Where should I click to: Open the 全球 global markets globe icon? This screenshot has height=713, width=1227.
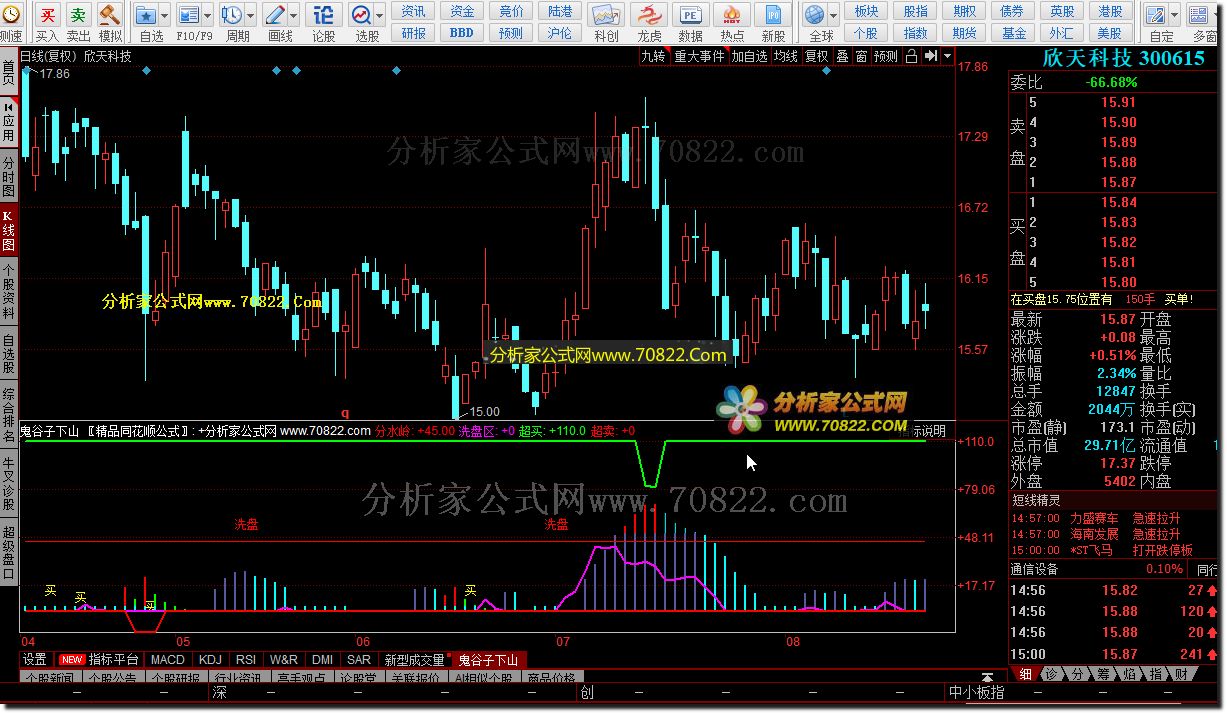815,15
